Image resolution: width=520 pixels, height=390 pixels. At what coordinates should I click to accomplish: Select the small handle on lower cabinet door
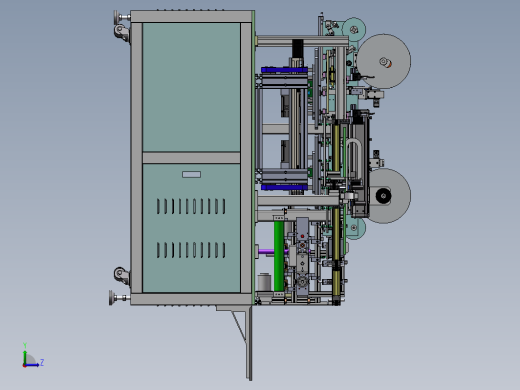coord(191,174)
